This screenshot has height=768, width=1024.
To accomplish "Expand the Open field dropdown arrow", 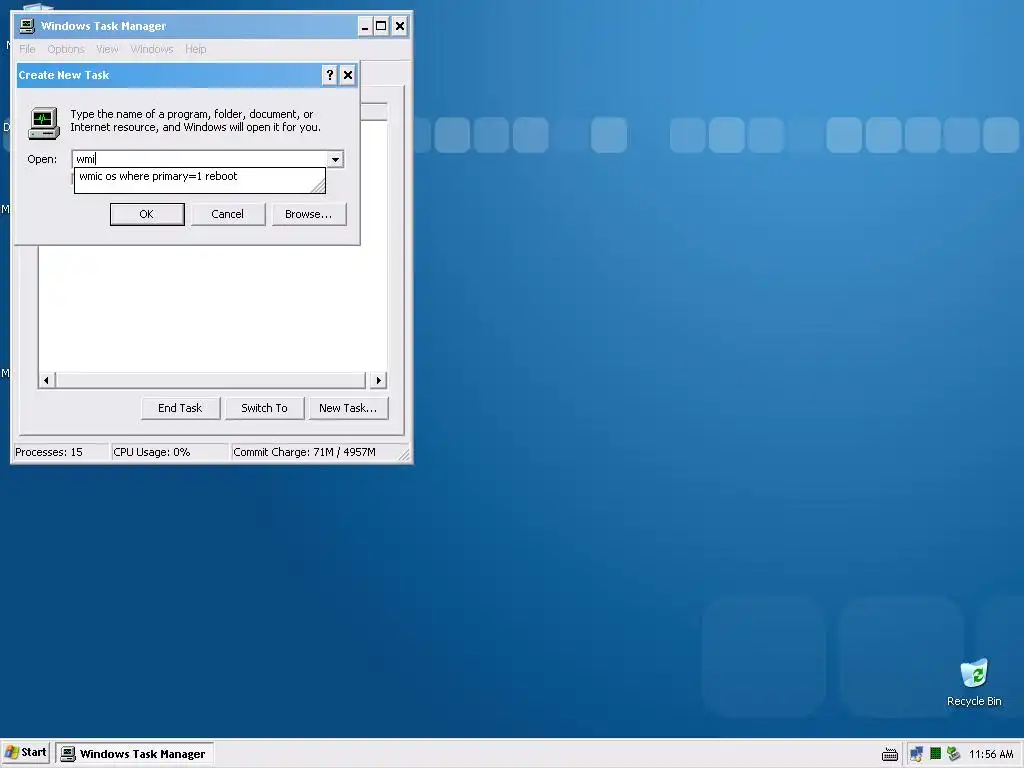I will pyautogui.click(x=335, y=159).
